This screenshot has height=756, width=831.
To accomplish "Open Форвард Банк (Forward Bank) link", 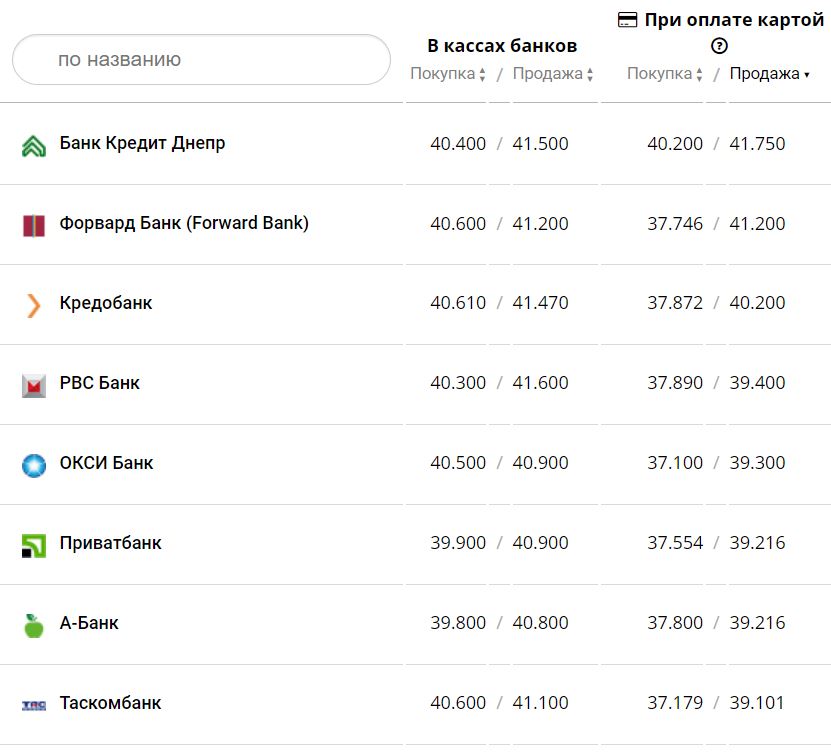I will pos(184,223).
